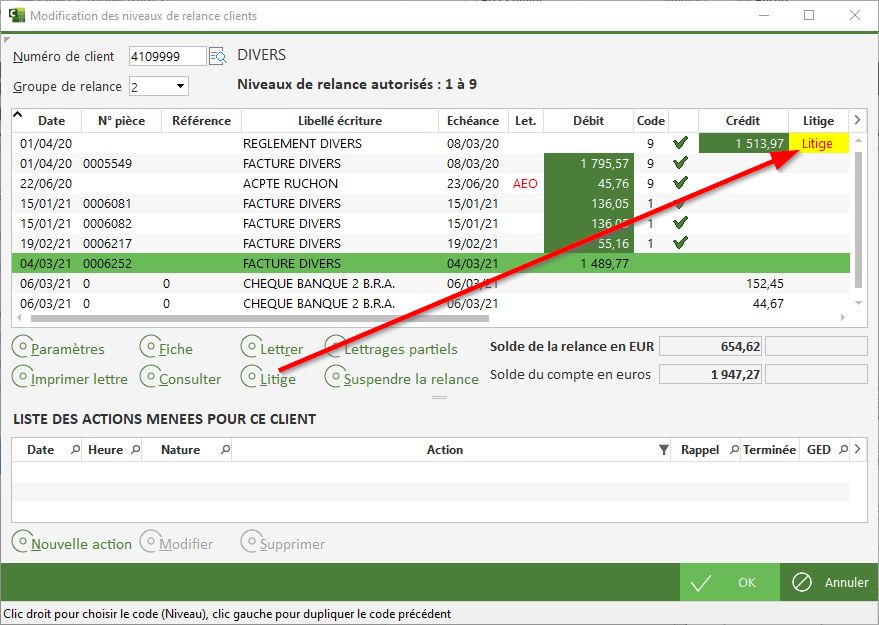The width and height of the screenshot is (879, 625).
Task: Open the Groupe de relance dropdown
Action: pos(179,87)
